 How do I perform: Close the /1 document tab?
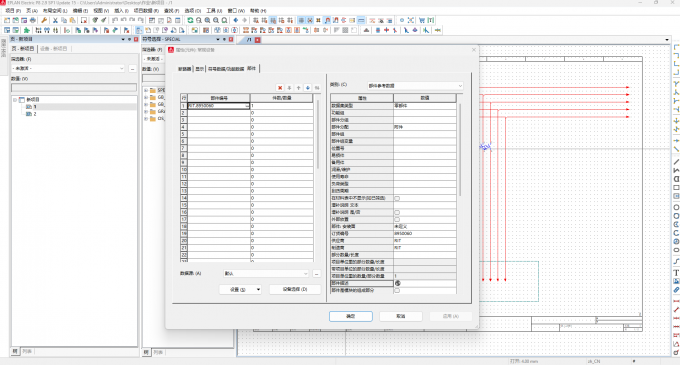258,40
